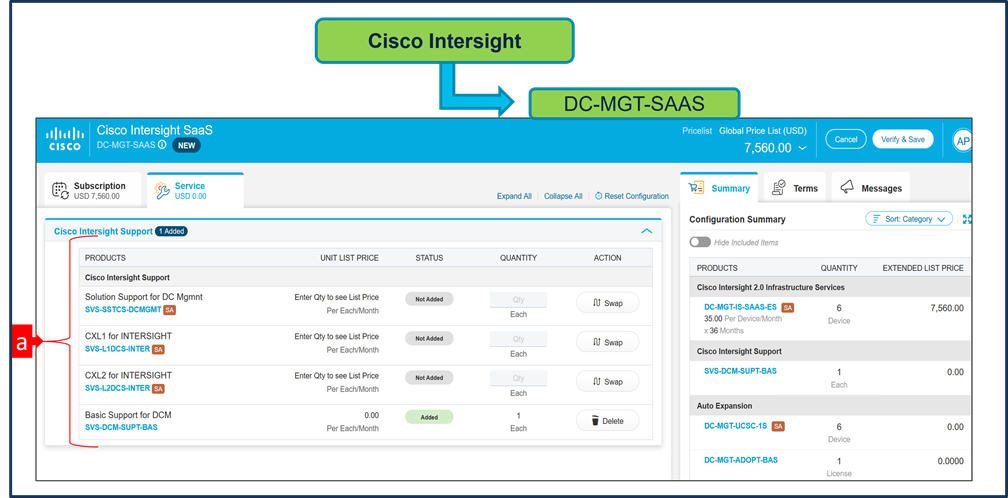Click the fullscreen expand icon in Configuration Summary
This screenshot has height=498, width=1008.
967,219
